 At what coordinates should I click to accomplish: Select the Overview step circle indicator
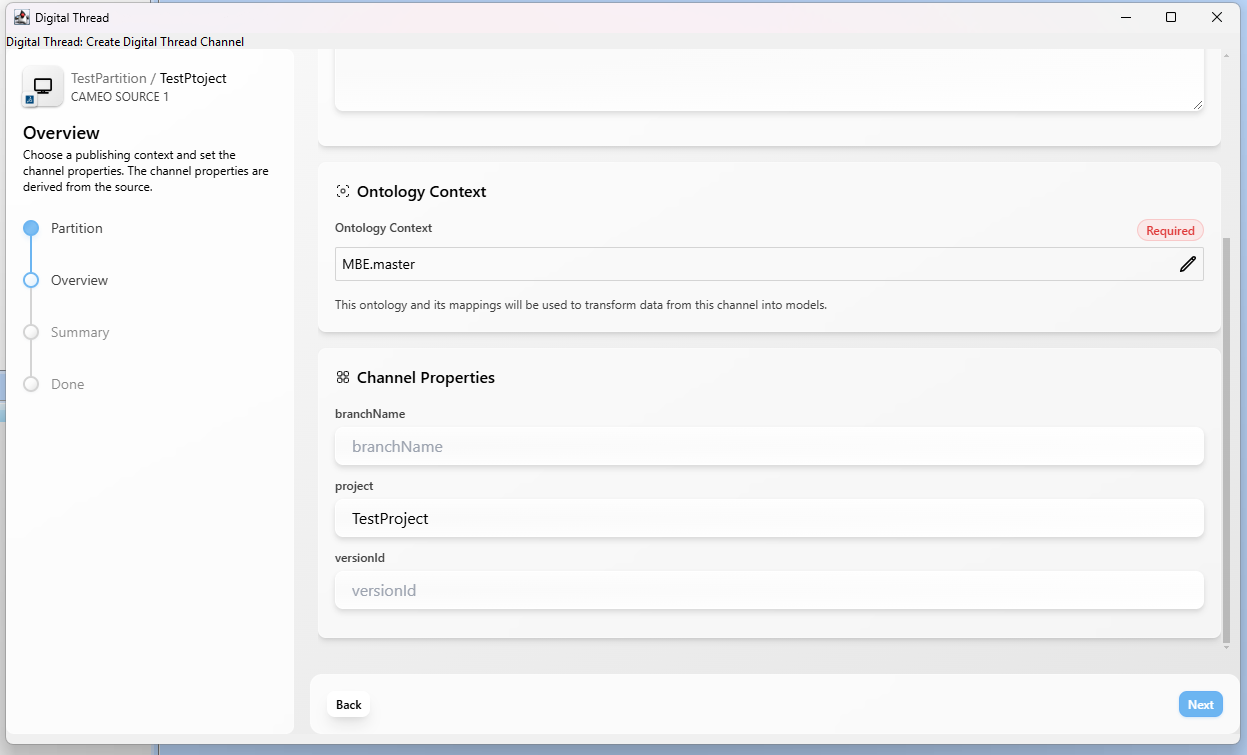(x=31, y=280)
